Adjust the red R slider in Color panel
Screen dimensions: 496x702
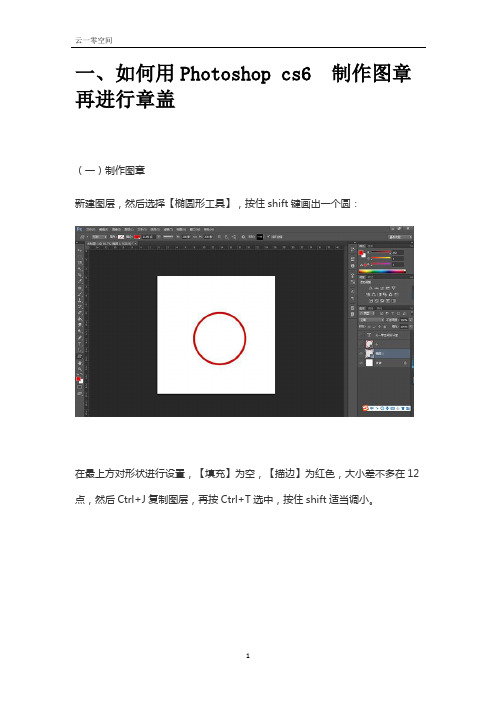(x=381, y=252)
